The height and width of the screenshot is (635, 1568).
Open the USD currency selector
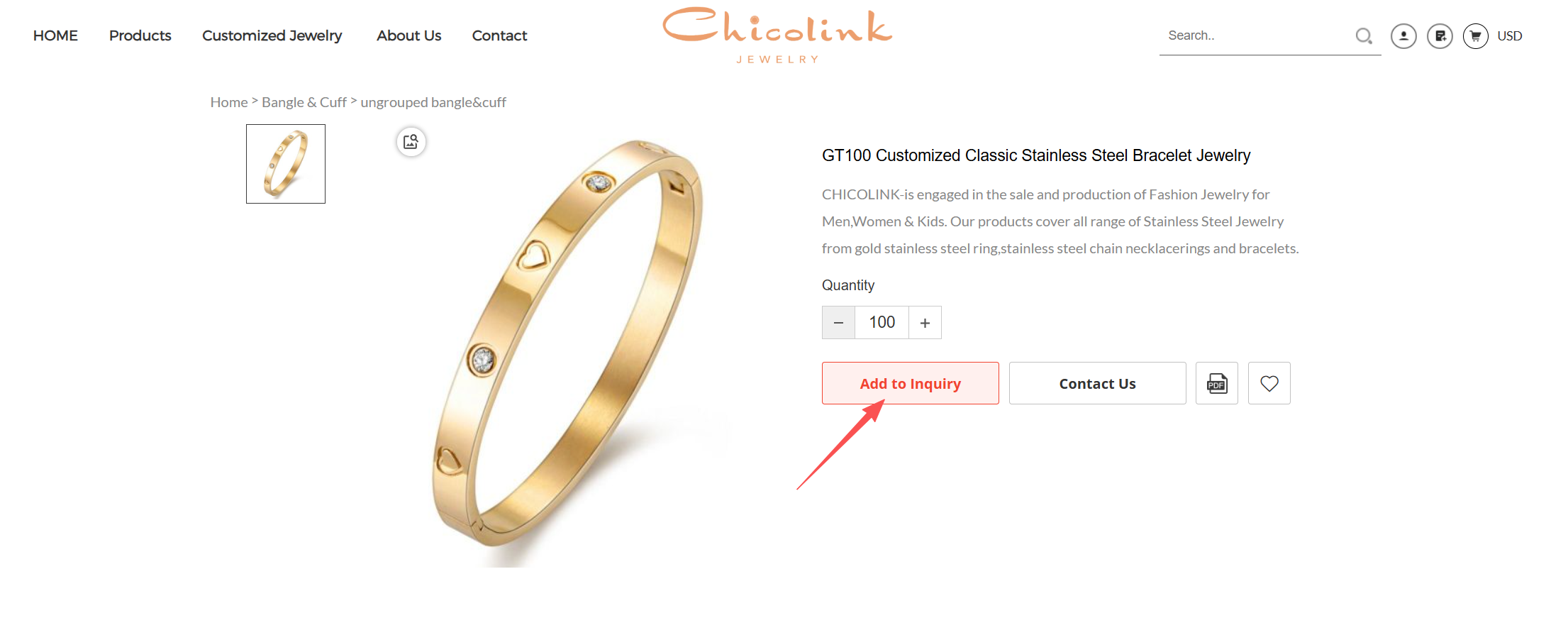click(x=1510, y=36)
